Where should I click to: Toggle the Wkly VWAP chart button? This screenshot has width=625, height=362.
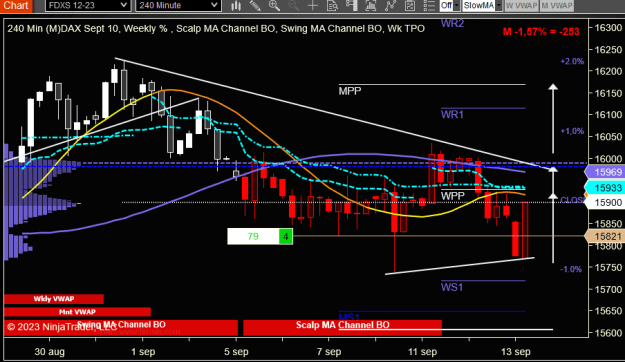point(54,299)
